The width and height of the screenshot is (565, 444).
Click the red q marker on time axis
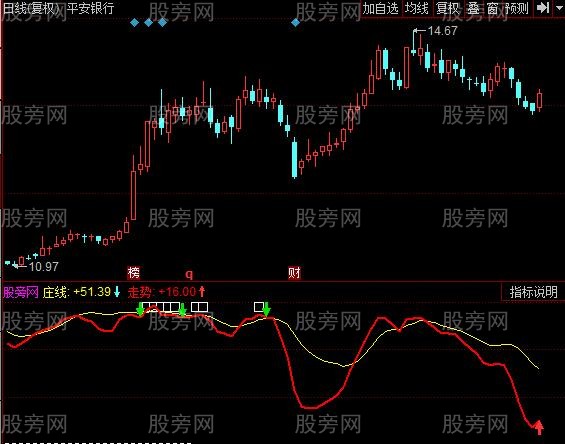pyautogui.click(x=189, y=274)
